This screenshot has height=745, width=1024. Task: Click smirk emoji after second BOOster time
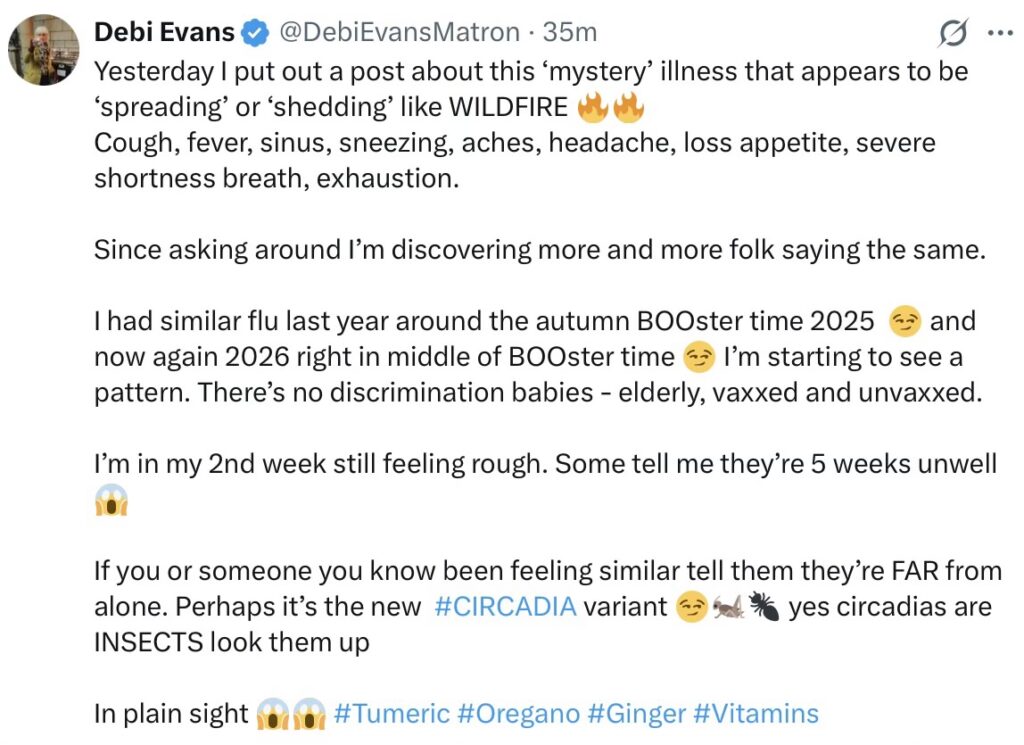tap(697, 356)
